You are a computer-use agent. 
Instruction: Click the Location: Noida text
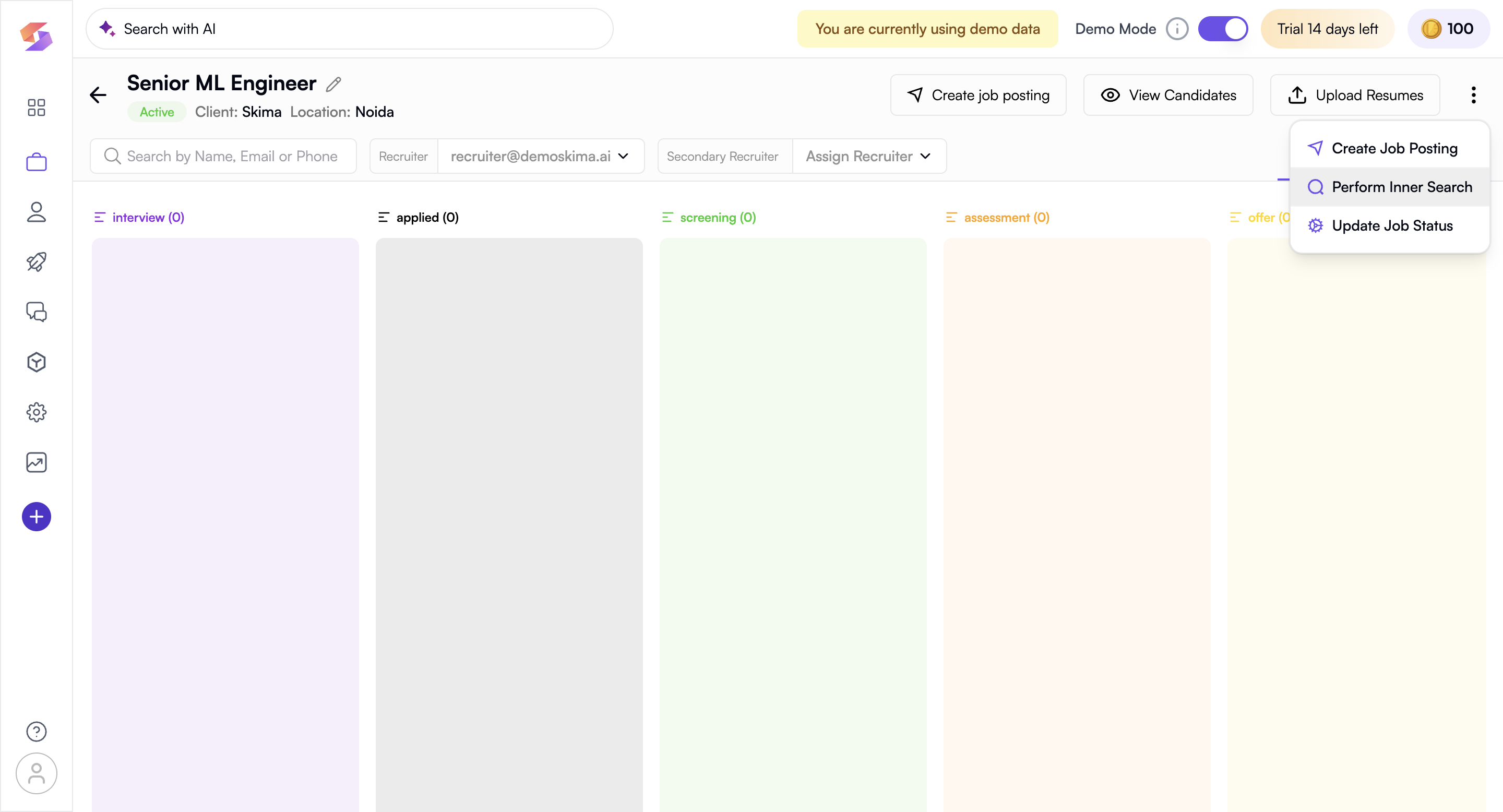[x=342, y=112]
